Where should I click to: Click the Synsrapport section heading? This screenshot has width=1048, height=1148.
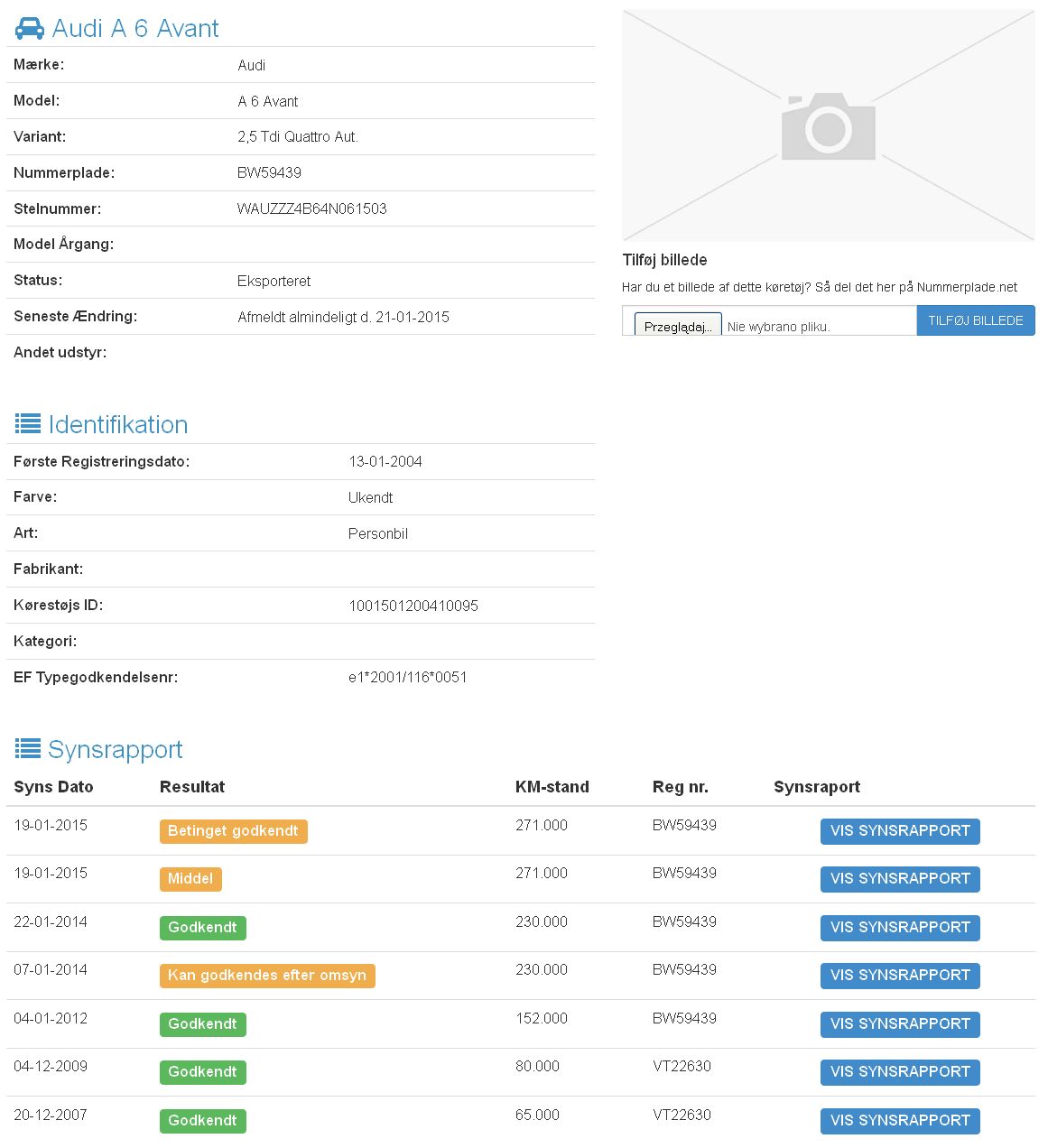116,750
